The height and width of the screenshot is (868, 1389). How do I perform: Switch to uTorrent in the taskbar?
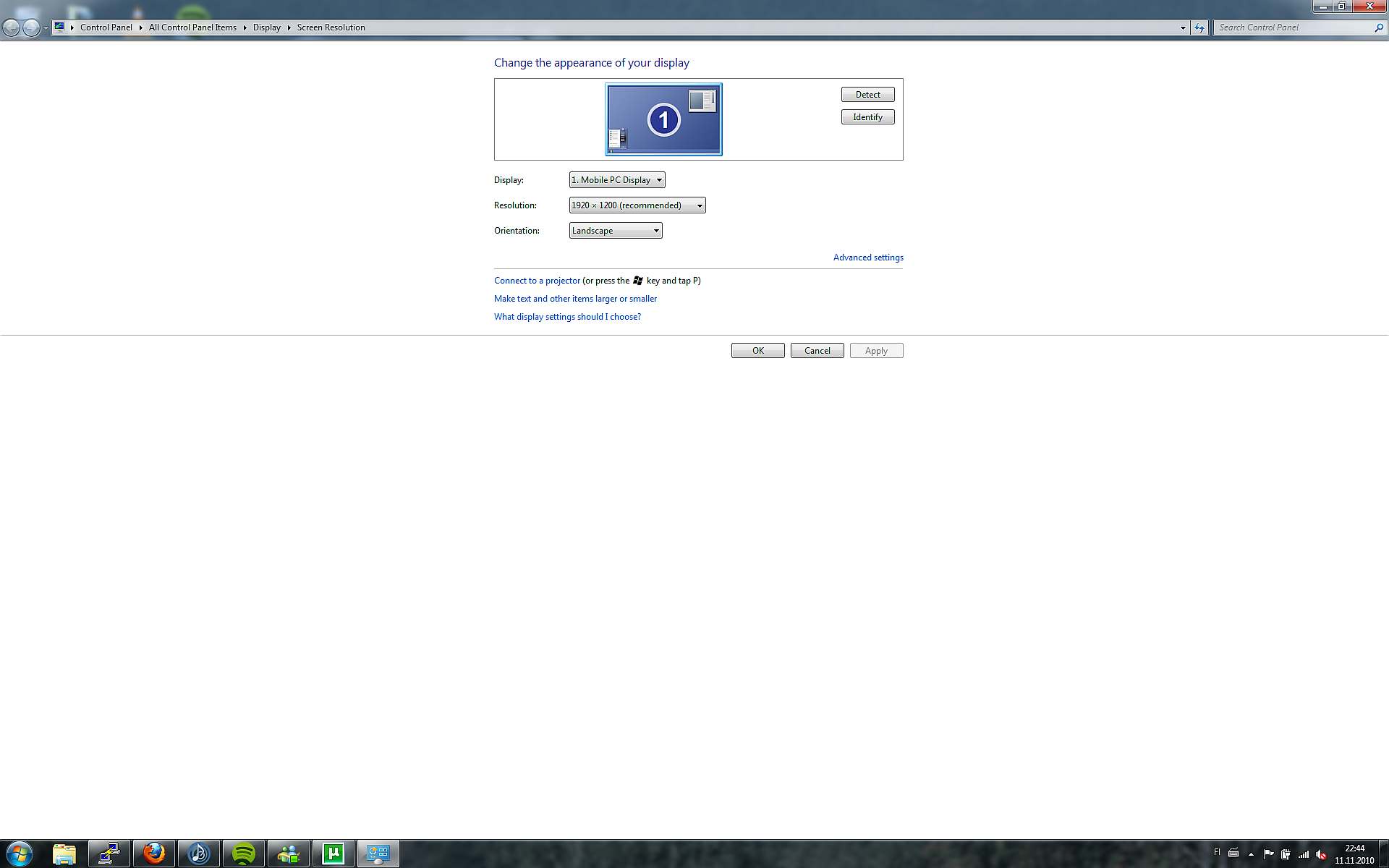(x=334, y=854)
